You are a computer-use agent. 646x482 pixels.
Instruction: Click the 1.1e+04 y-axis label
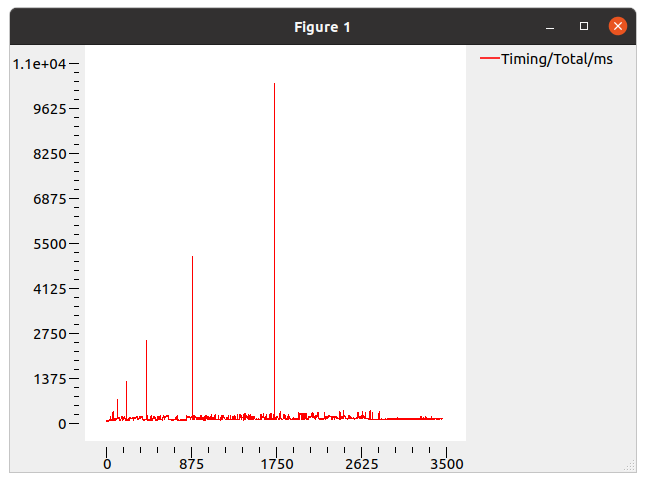click(39, 64)
